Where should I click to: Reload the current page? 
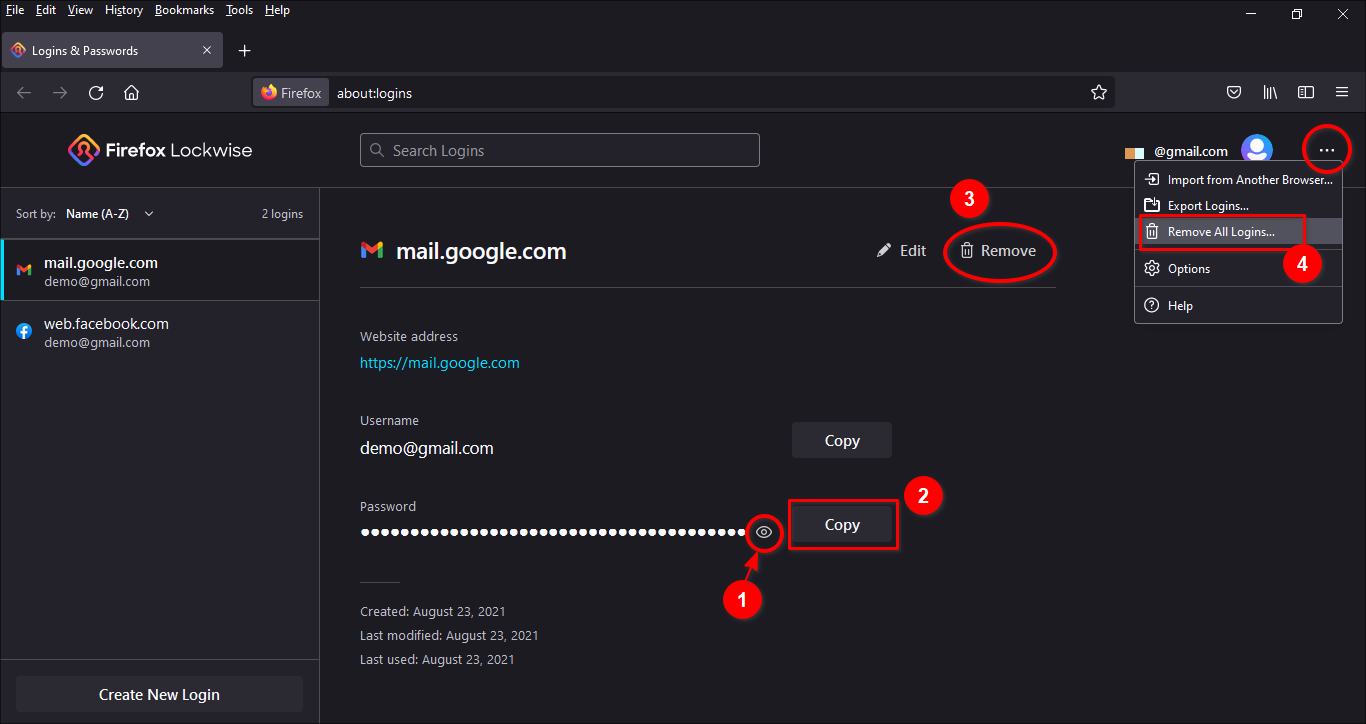tap(96, 93)
